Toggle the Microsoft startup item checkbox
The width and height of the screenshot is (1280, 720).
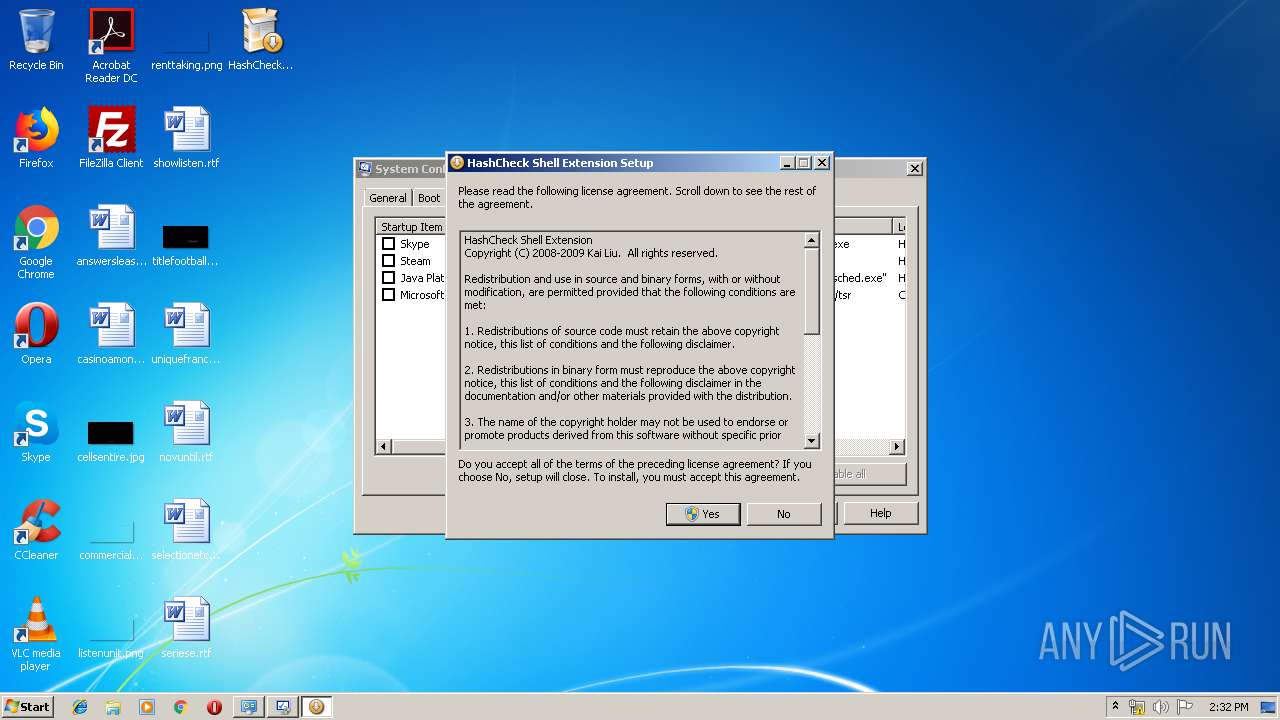pyautogui.click(x=389, y=295)
